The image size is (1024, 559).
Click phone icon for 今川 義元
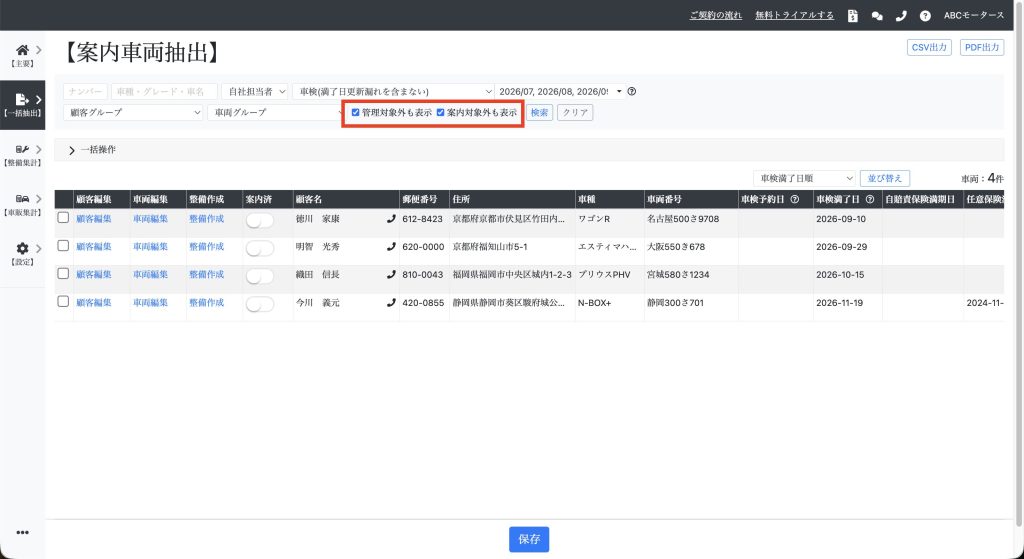(391, 303)
